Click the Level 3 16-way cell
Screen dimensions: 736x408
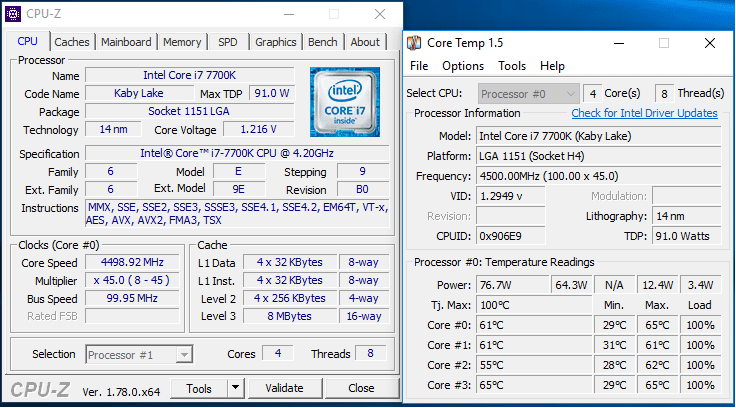[364, 316]
